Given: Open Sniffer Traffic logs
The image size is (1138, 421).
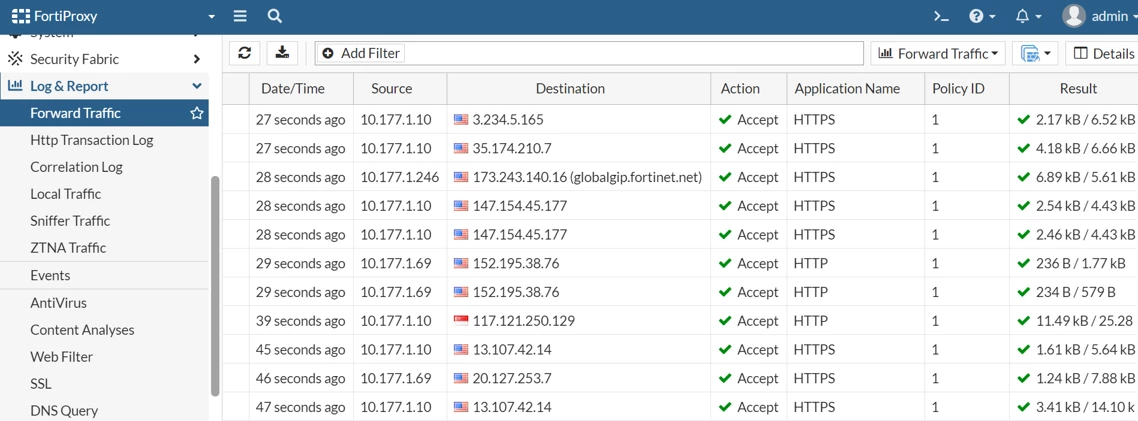Looking at the screenshot, I should click(70, 221).
